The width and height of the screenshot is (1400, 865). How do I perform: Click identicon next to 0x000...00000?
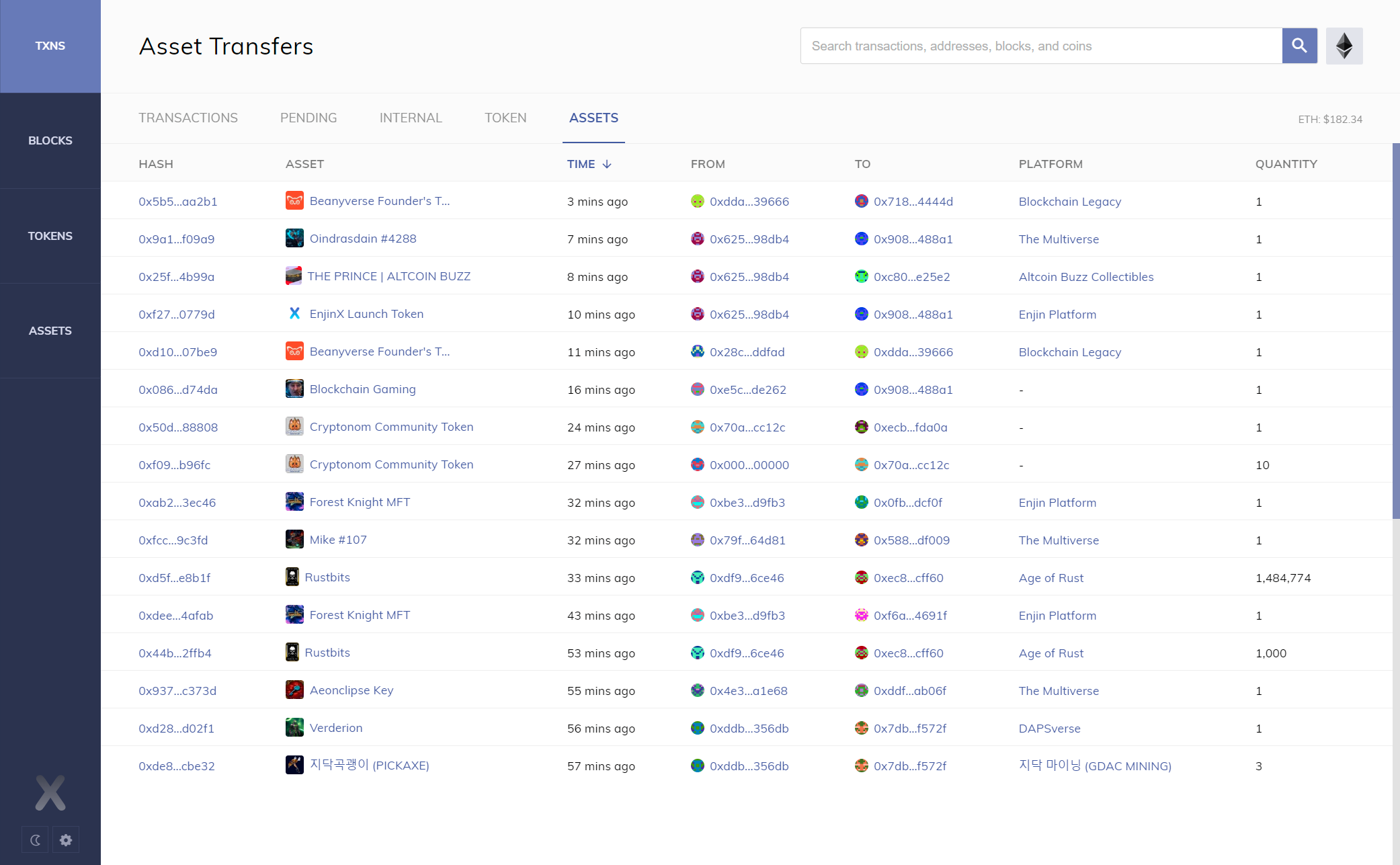click(698, 464)
